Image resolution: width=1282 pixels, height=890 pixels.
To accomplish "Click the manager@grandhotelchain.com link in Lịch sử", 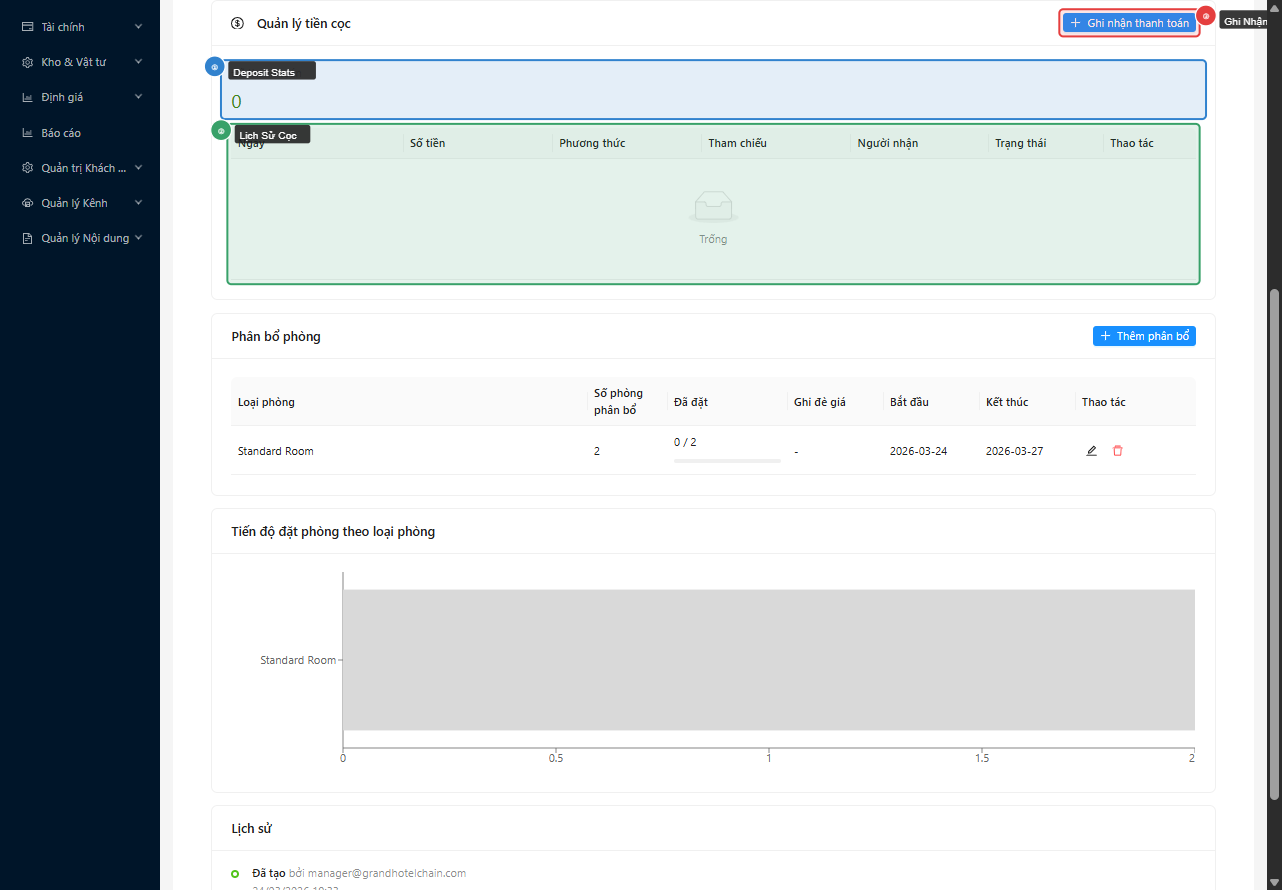I will point(380,872).
